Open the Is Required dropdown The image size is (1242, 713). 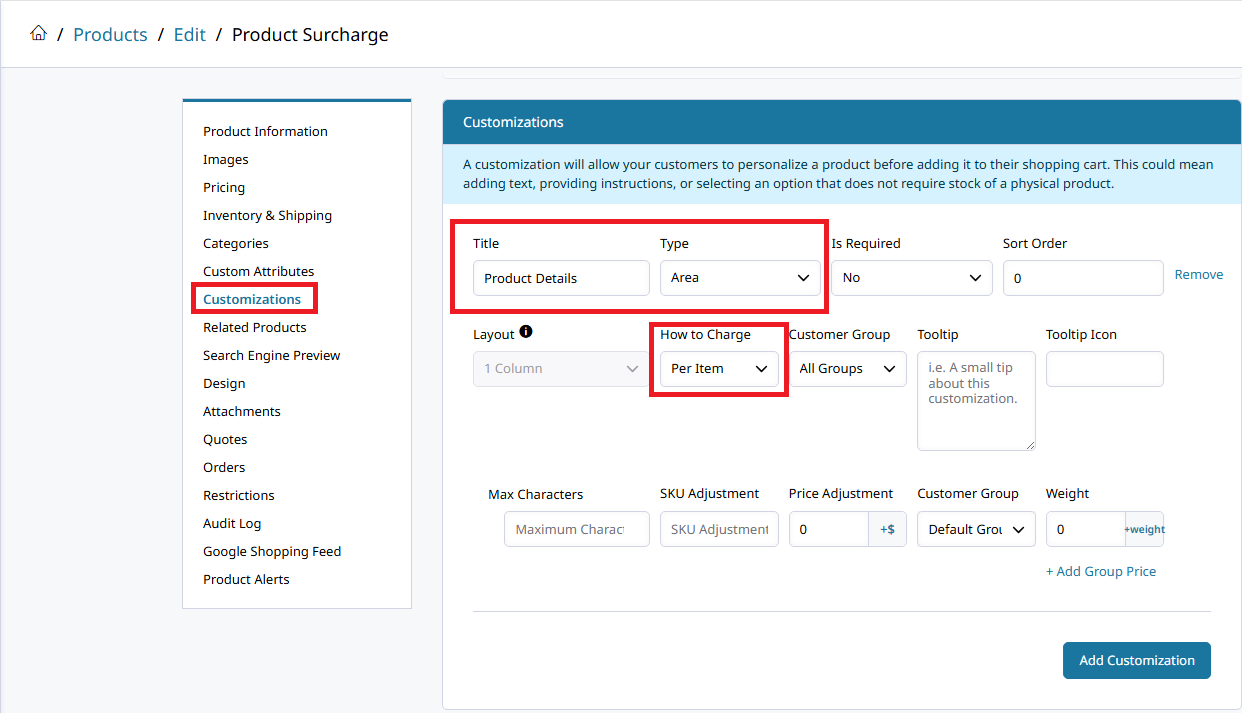coord(911,278)
